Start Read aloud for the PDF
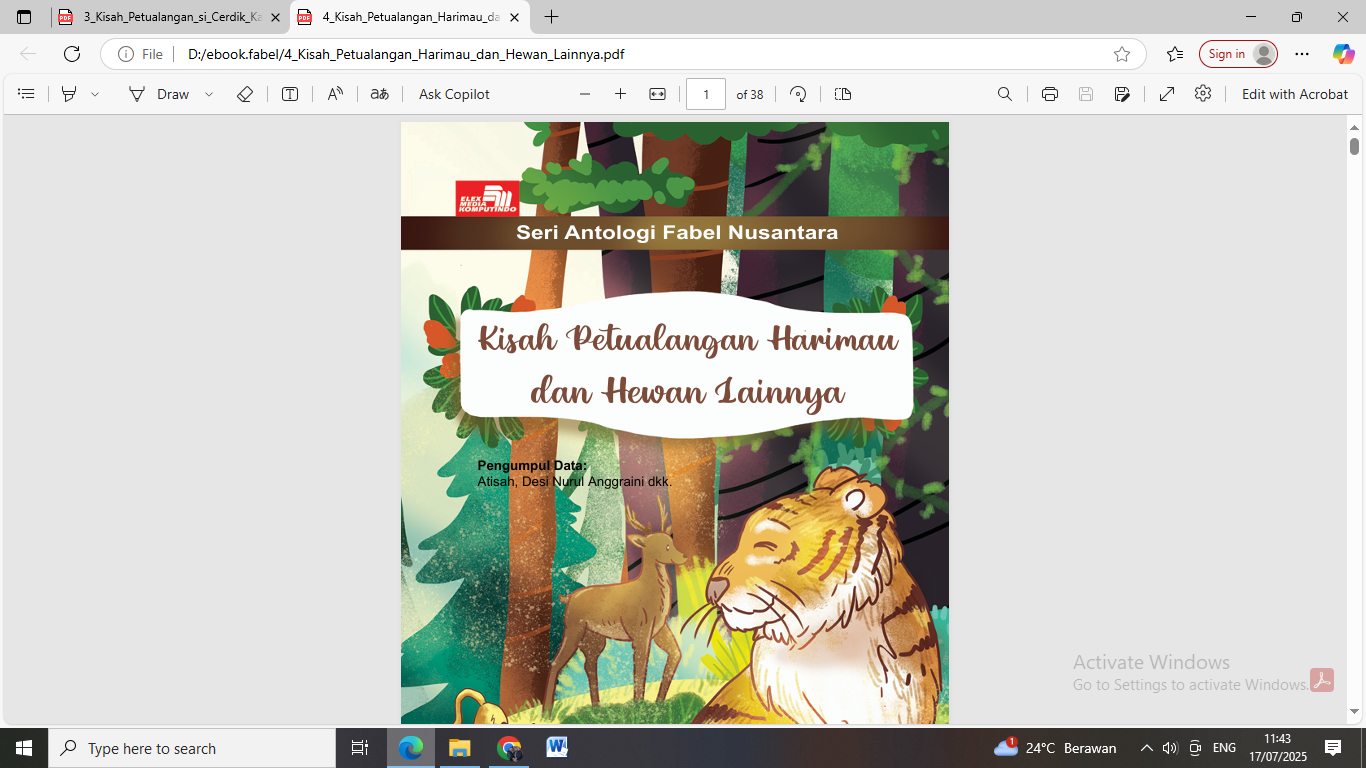1366x768 pixels. [334, 93]
